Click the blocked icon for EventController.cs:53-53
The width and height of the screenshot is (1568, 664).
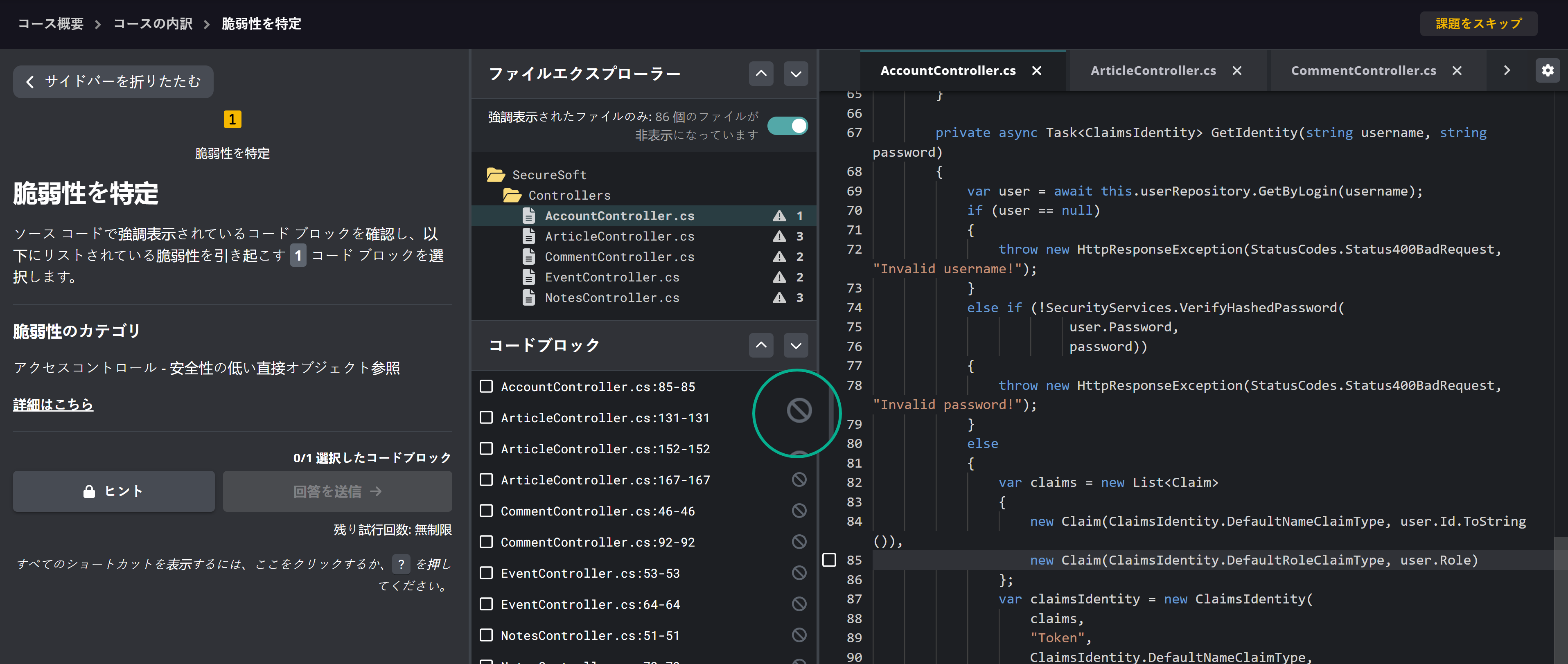tap(799, 573)
